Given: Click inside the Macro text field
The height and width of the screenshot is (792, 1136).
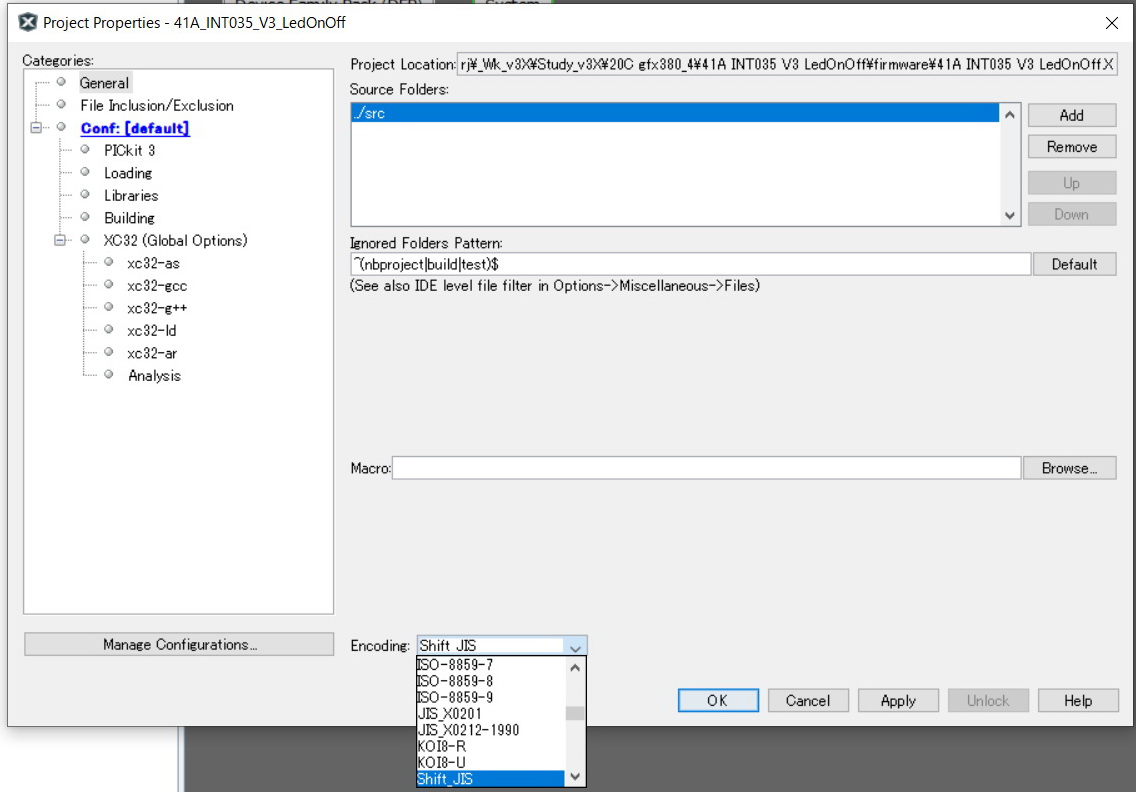Looking at the screenshot, I should click(705, 468).
